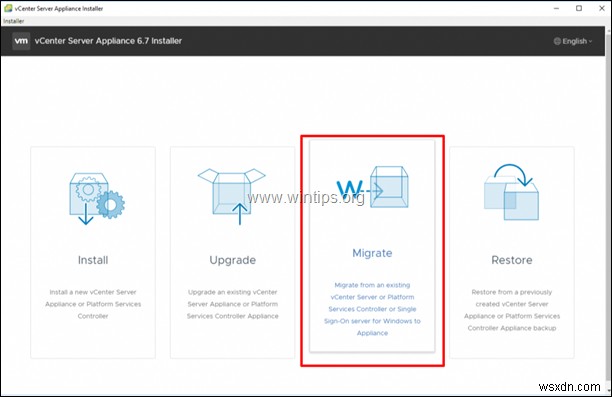Choose the Migrate heading
This screenshot has width=612, height=397.
[x=372, y=253]
